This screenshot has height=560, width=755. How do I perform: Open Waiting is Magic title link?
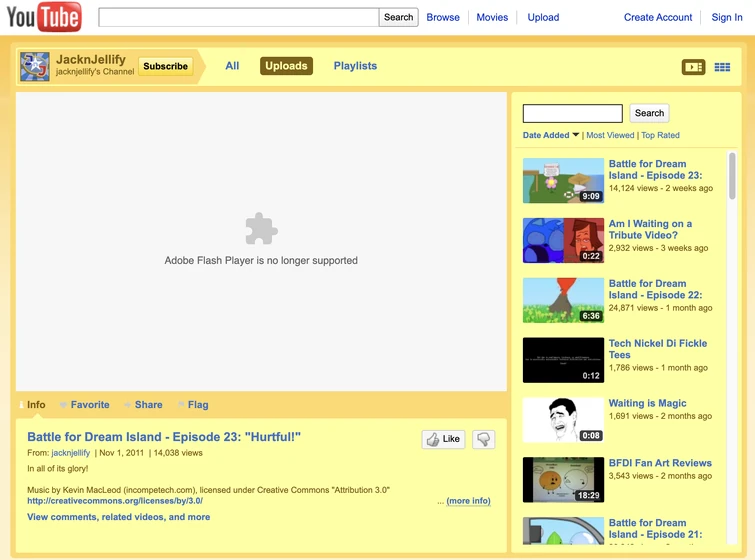(x=648, y=403)
